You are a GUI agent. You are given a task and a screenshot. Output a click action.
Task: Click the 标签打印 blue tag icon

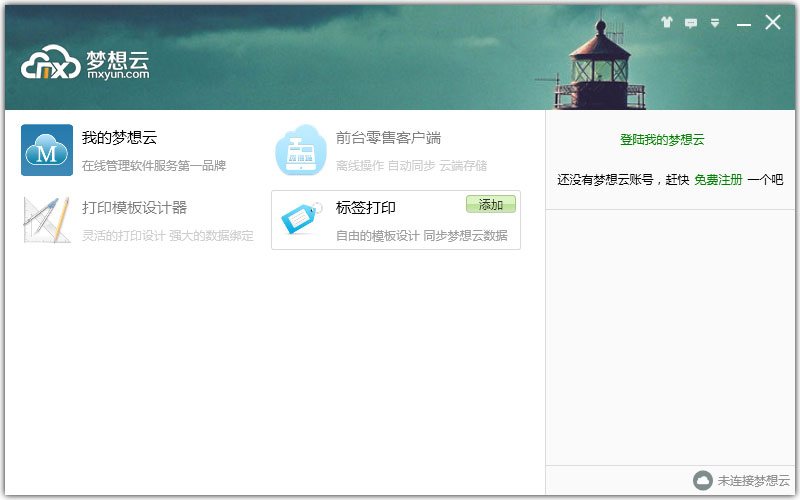click(301, 218)
